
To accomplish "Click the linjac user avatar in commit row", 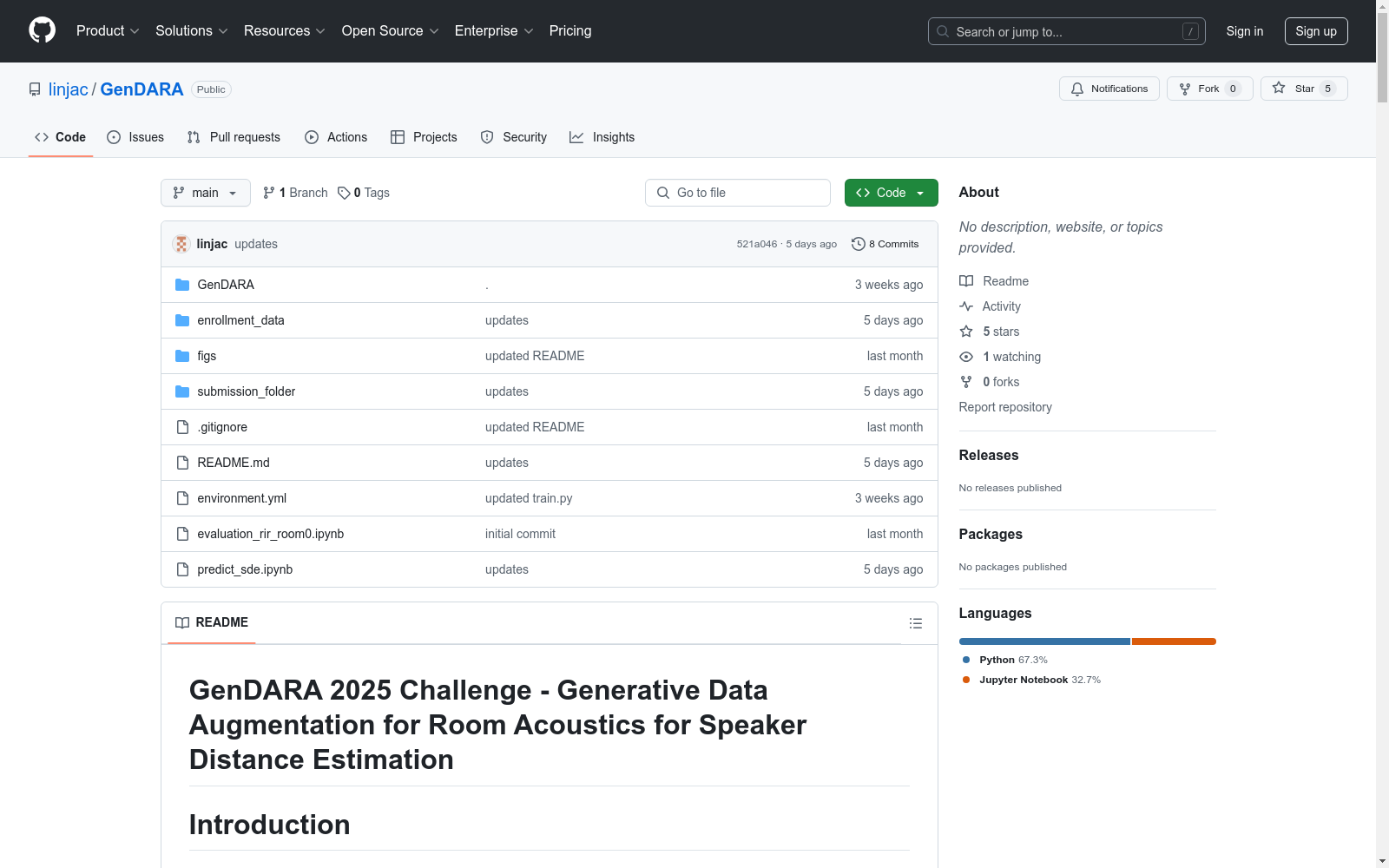I will tap(181, 244).
